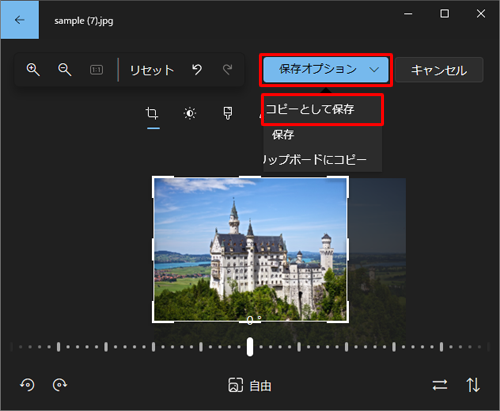
Task: Zoom out with the magnifier minus icon
Action: 65,70
